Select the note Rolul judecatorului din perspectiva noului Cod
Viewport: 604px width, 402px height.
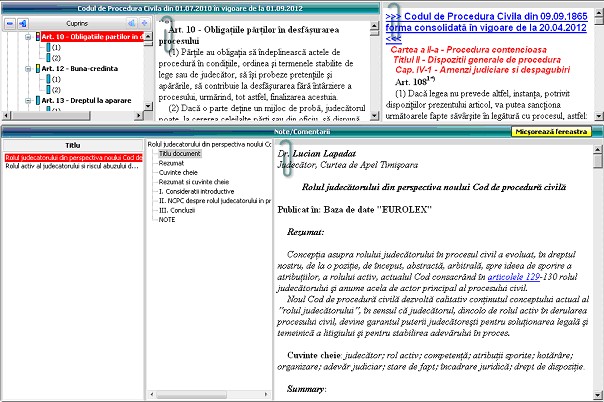click(74, 157)
